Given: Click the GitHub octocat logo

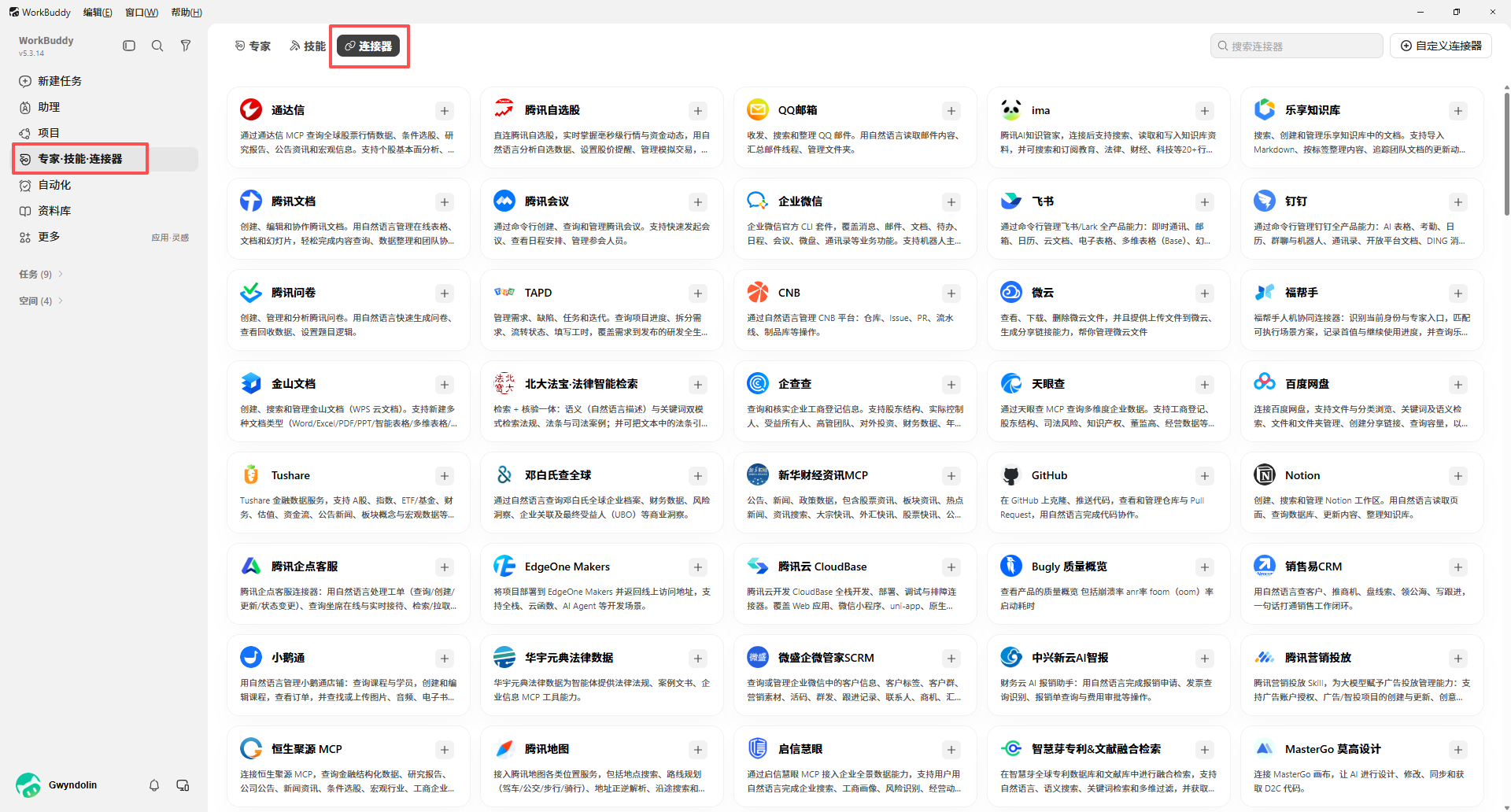Looking at the screenshot, I should click(x=1011, y=474).
